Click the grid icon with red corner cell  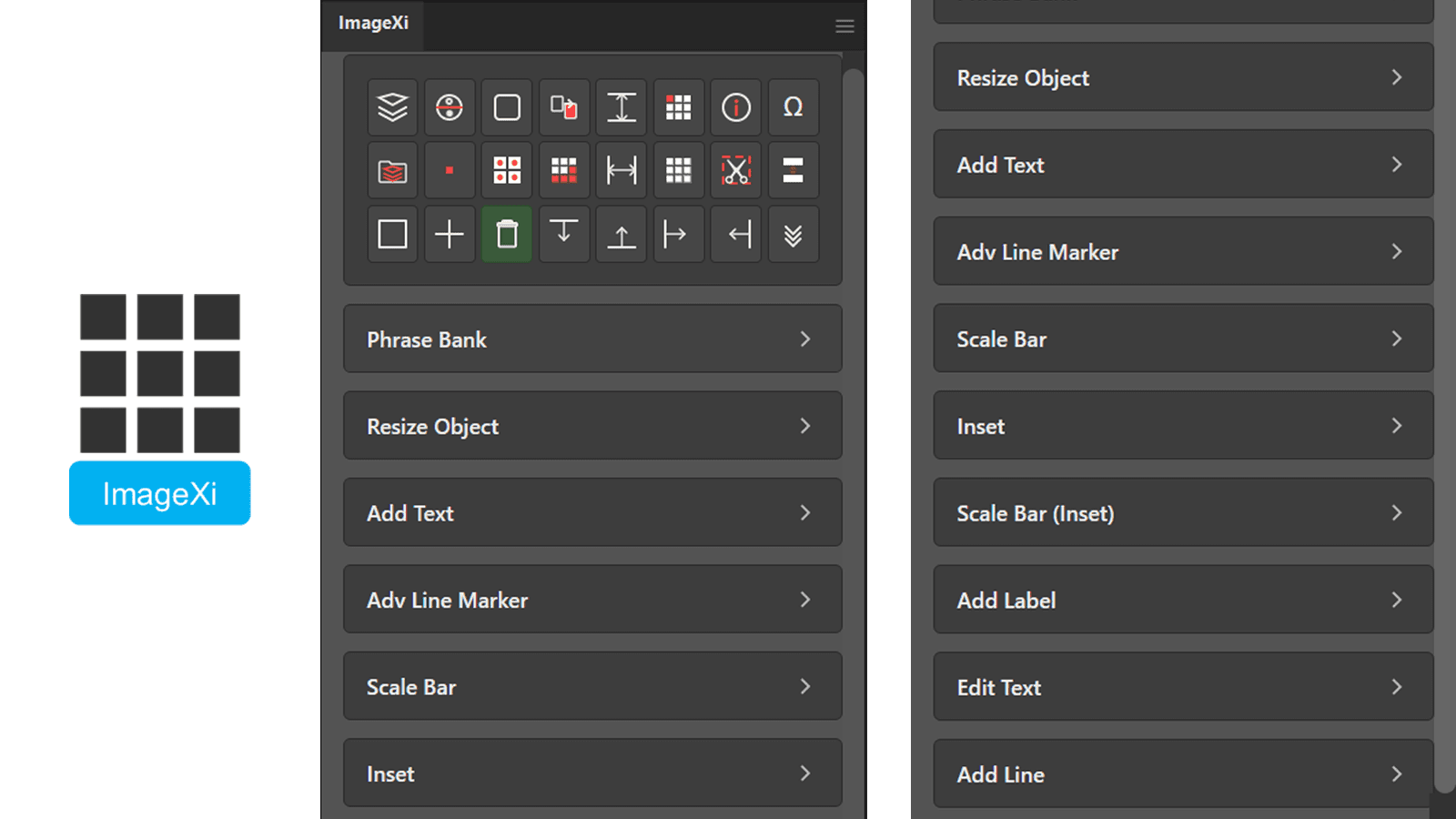pos(679,107)
